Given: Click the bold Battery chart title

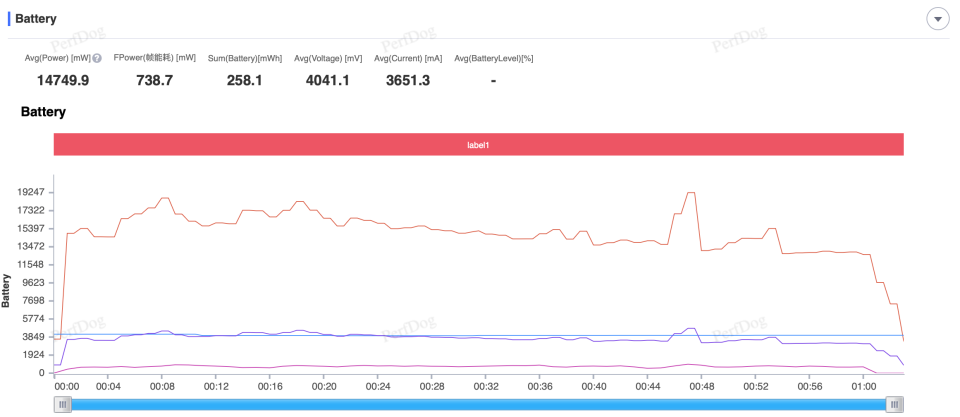Looking at the screenshot, I should pyautogui.click(x=43, y=112).
